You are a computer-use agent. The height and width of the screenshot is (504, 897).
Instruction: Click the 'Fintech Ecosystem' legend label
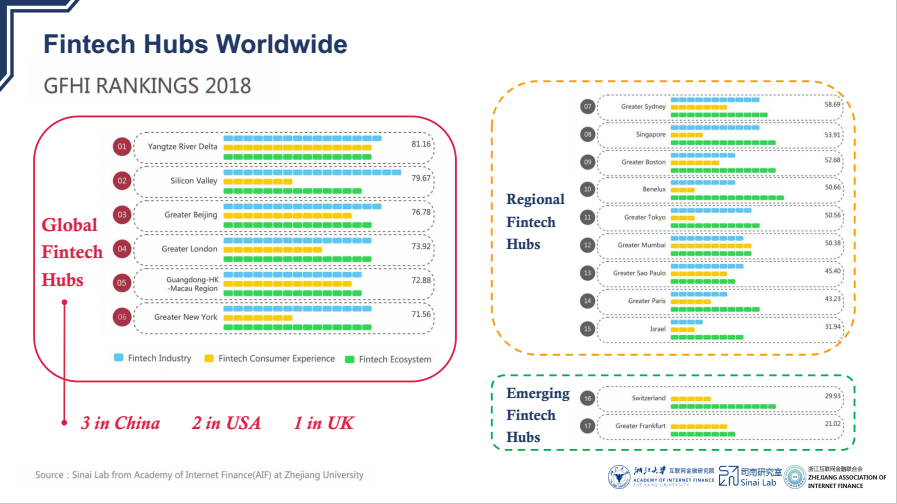(x=395, y=359)
